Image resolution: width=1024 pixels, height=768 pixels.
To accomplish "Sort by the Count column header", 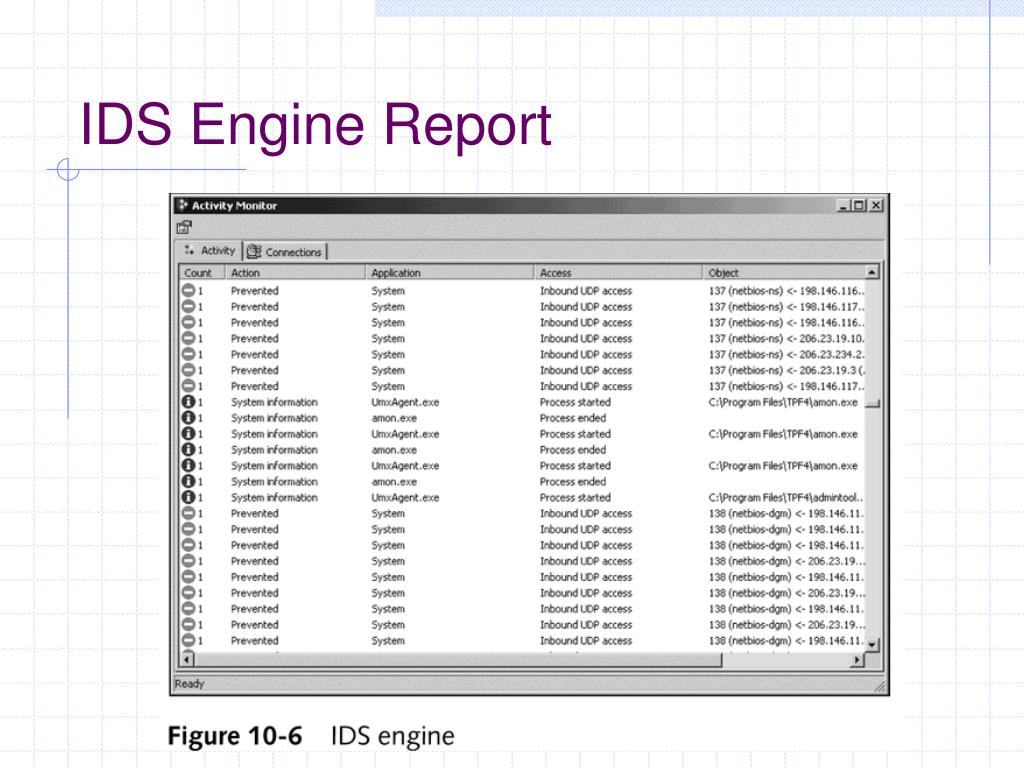I will [202, 273].
